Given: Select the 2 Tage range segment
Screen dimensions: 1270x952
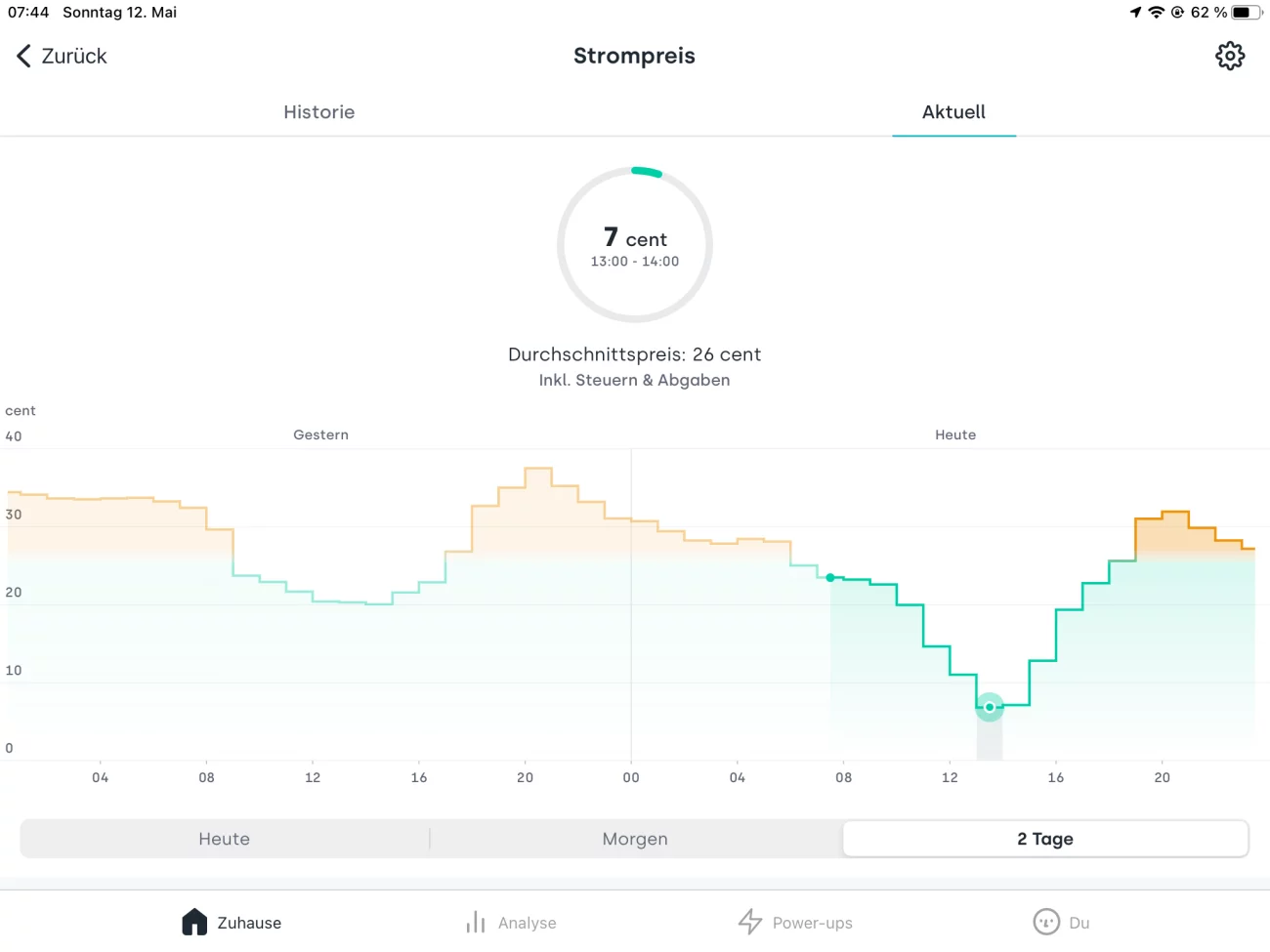Looking at the screenshot, I should coord(1045,839).
